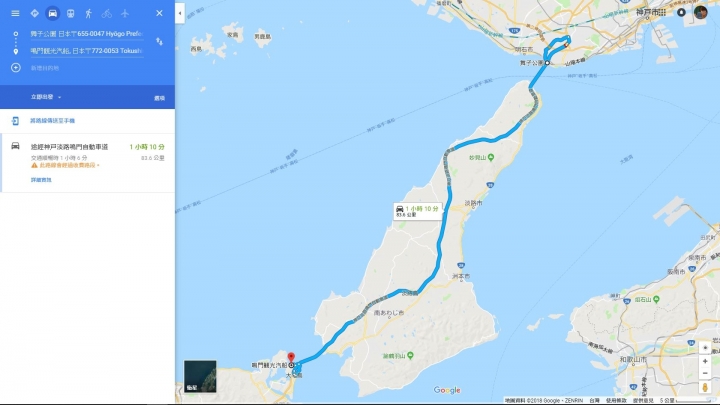720x405 pixels.
Task: Open Street View pegman icon
Action: point(705,388)
